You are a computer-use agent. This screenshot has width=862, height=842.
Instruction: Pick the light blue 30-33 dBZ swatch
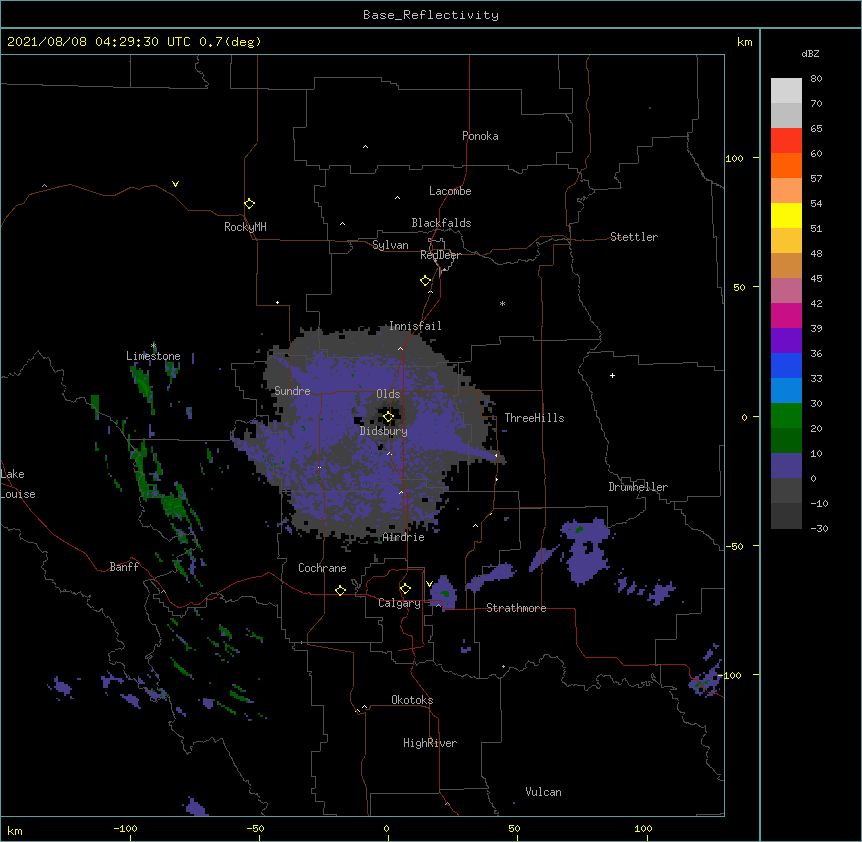pos(786,390)
